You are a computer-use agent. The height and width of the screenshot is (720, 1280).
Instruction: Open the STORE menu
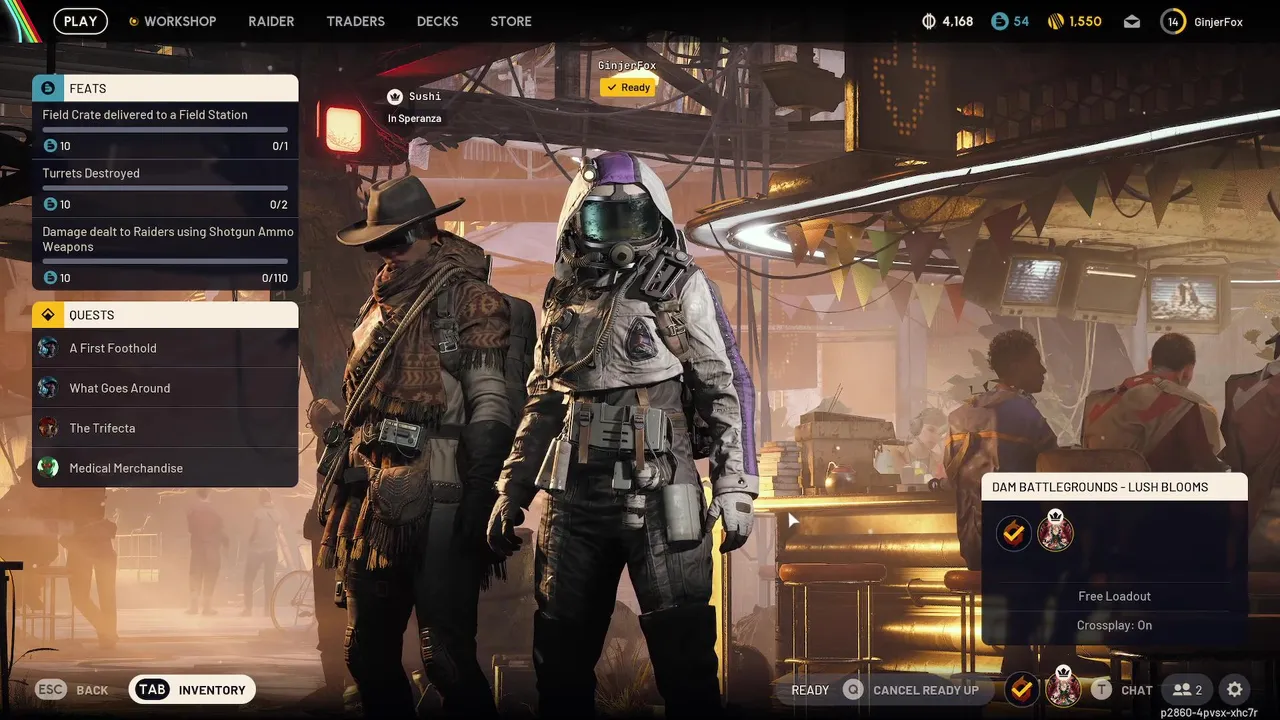pyautogui.click(x=511, y=21)
